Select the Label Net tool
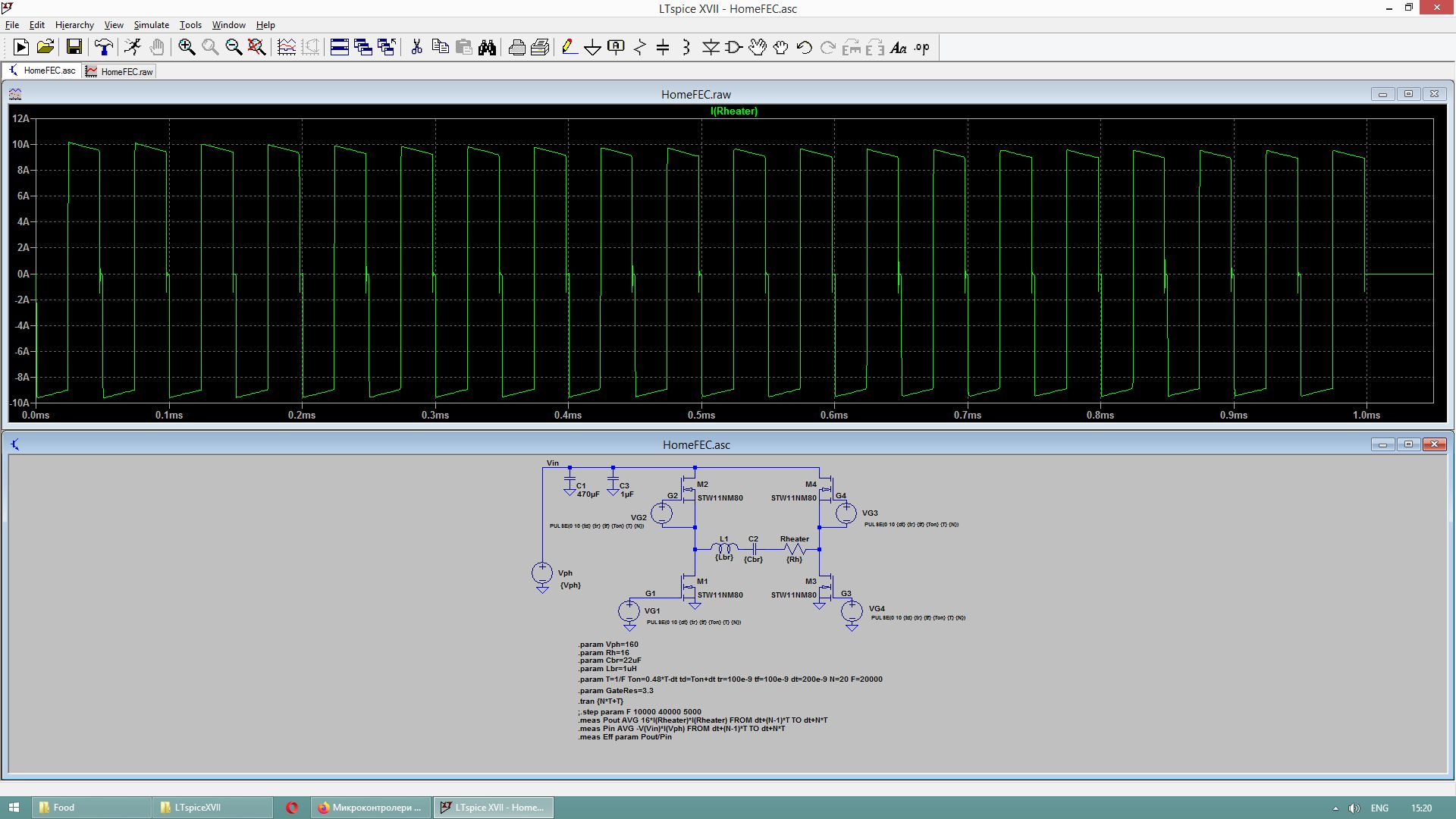This screenshot has height=819, width=1456. coord(616,48)
